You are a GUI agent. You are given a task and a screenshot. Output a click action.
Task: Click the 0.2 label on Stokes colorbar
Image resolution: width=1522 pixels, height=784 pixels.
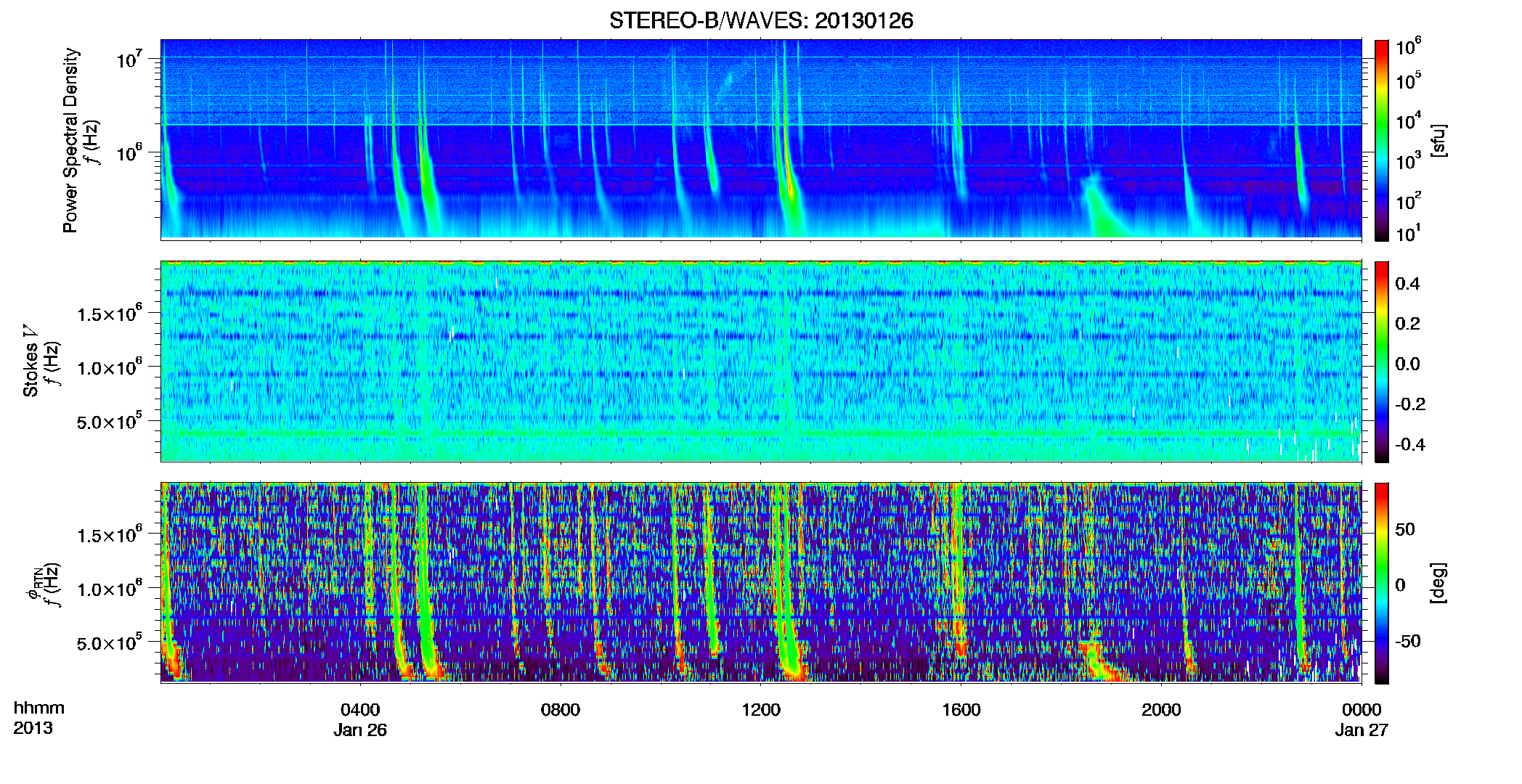tap(1407, 324)
